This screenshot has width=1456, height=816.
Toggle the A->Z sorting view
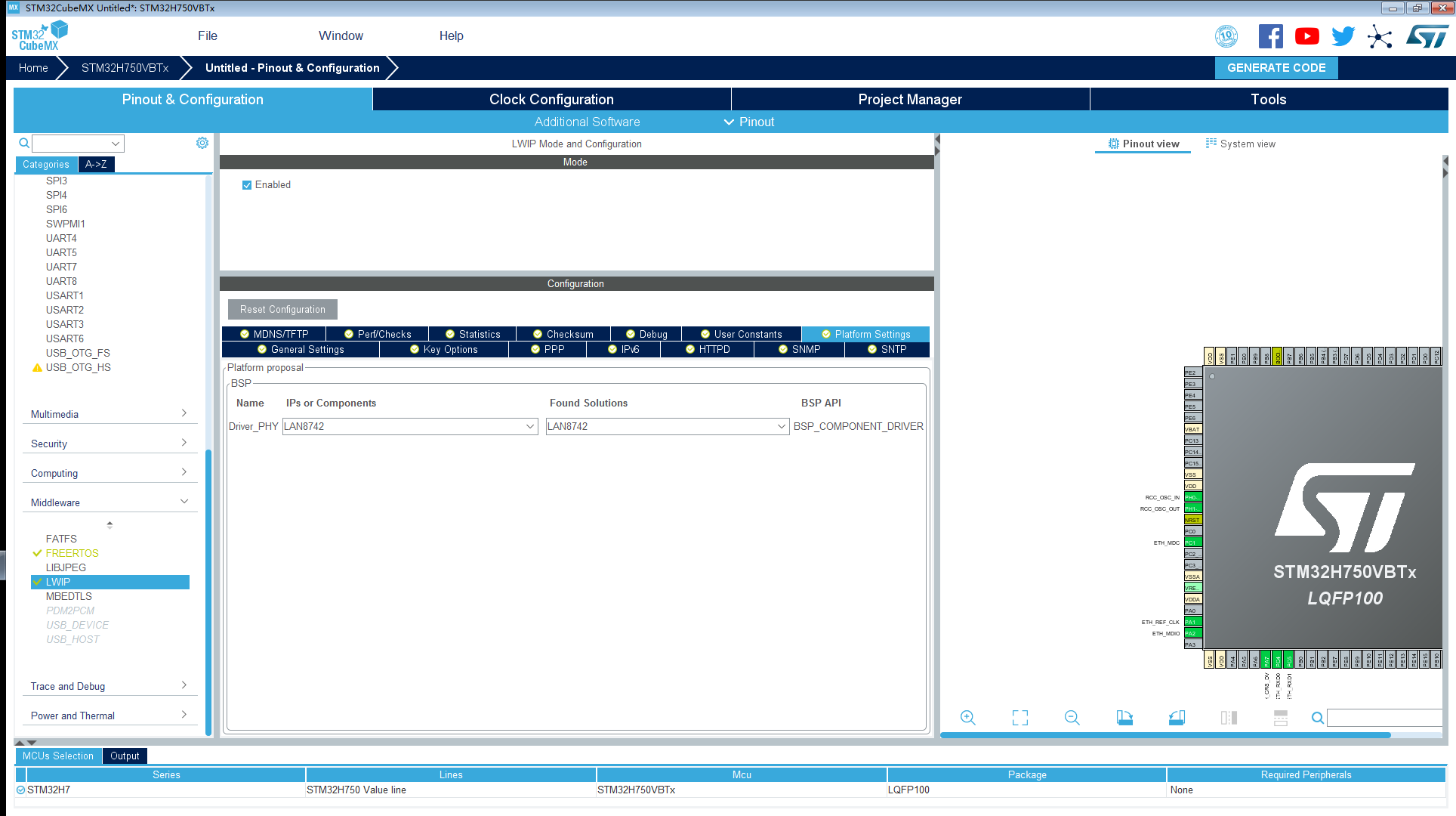coord(96,164)
